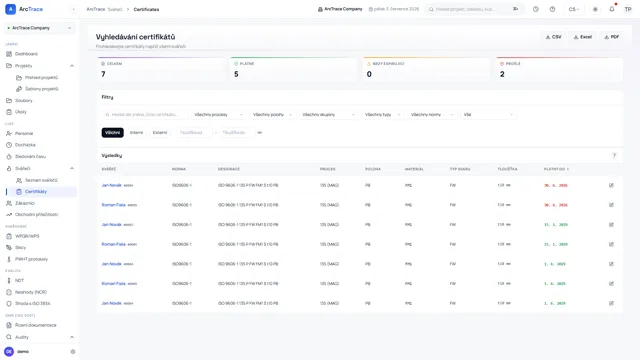The width and height of the screenshot is (640, 360).
Task: Open the Všechny normy dropdown
Action: pyautogui.click(x=432, y=115)
